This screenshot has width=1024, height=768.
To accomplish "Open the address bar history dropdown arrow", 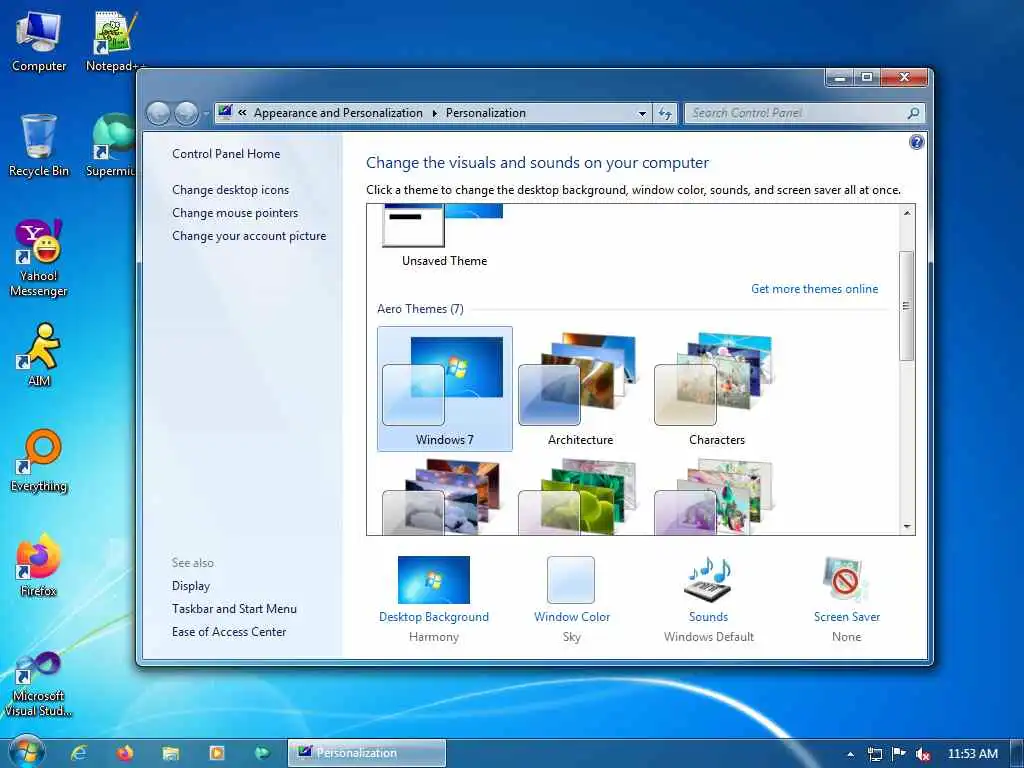I will tap(642, 114).
